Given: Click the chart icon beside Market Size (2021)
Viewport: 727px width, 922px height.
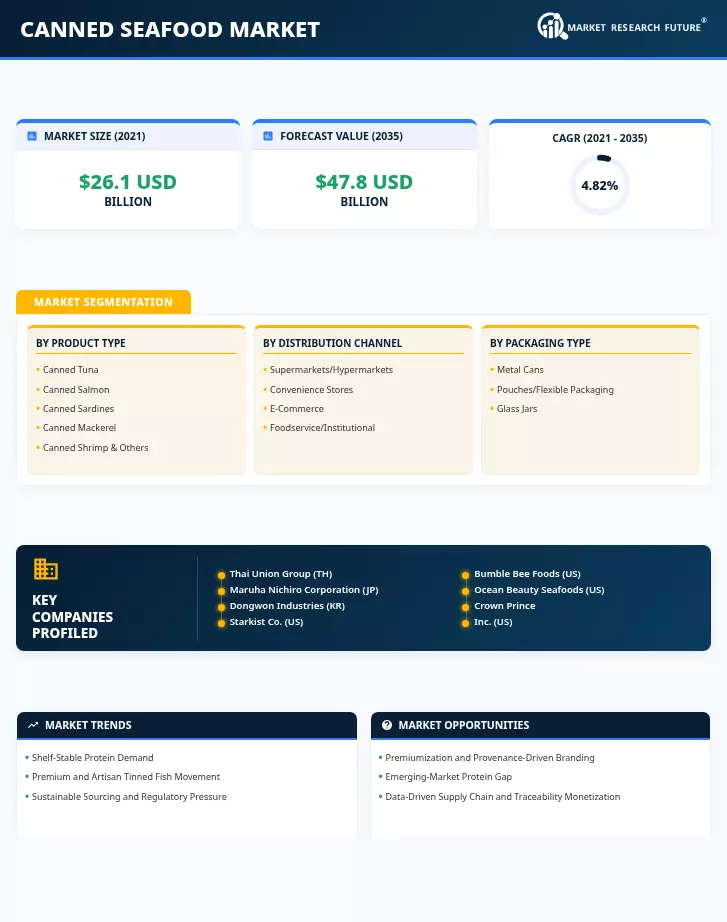Looking at the screenshot, I should pos(32,136).
